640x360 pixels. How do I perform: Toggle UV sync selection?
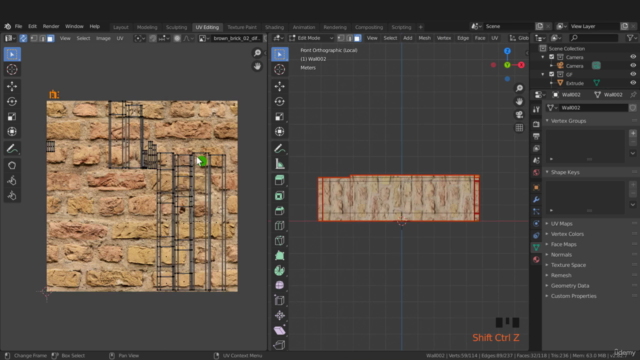(x=23, y=38)
